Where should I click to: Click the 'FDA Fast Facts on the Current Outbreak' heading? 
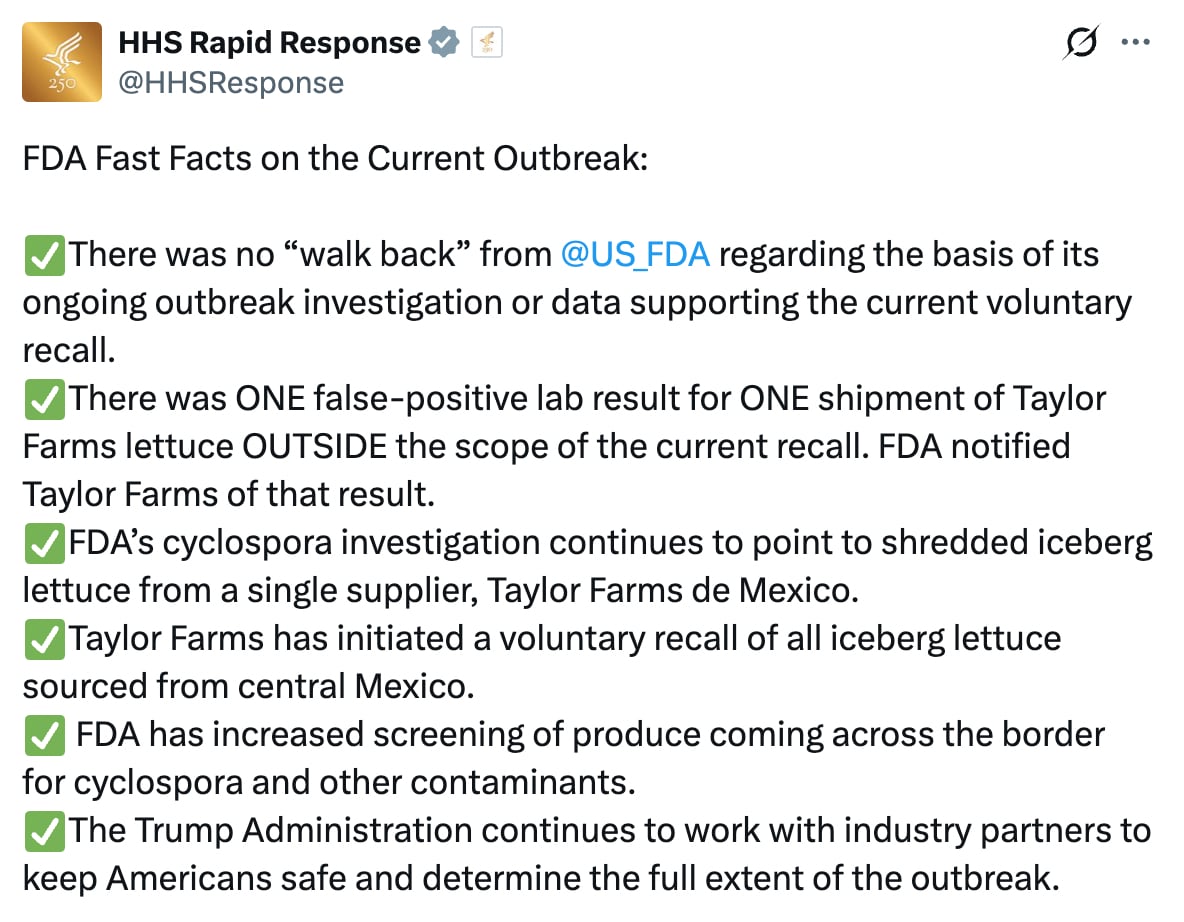(x=335, y=159)
